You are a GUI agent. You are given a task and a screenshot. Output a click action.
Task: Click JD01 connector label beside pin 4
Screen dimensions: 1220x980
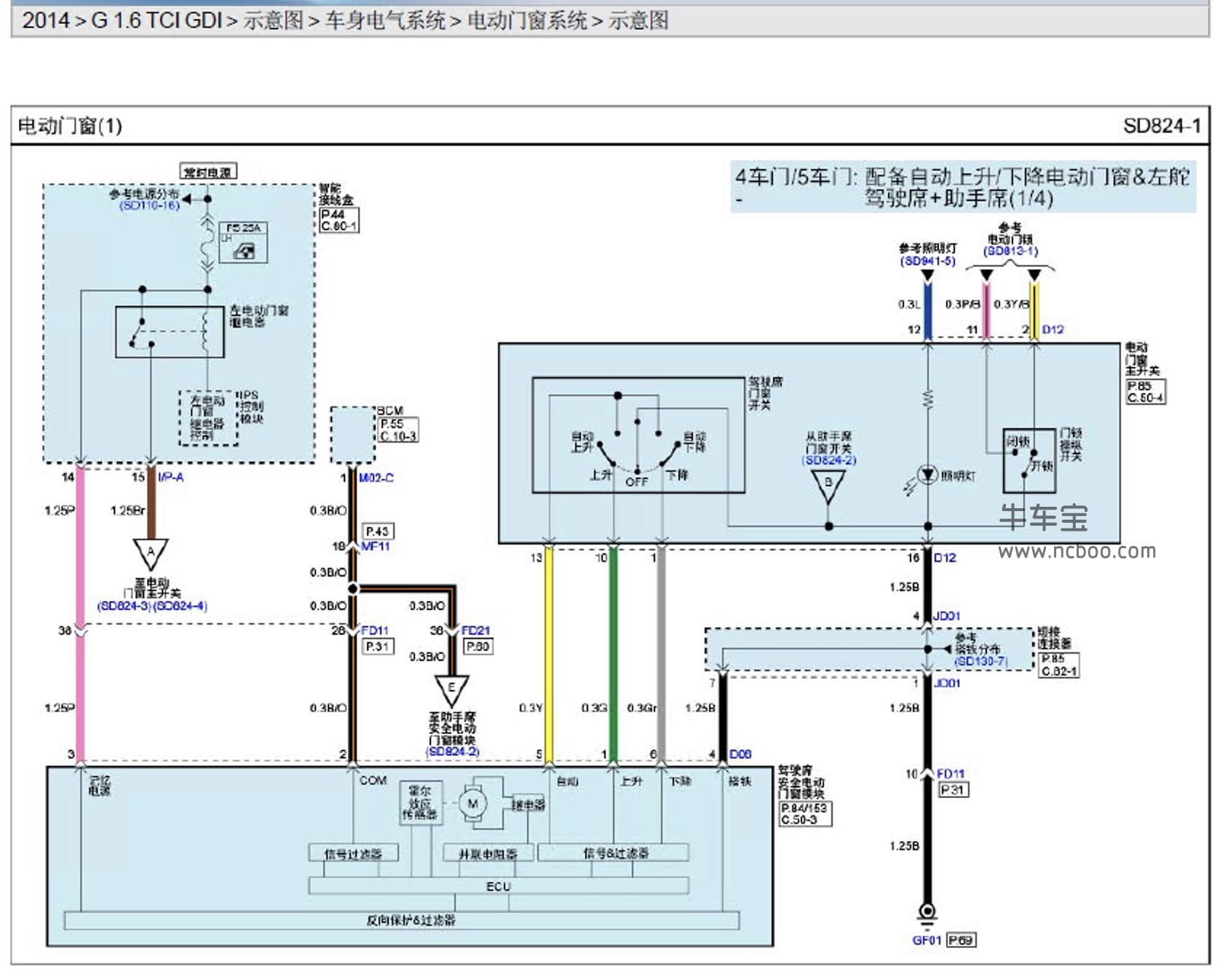tap(946, 616)
